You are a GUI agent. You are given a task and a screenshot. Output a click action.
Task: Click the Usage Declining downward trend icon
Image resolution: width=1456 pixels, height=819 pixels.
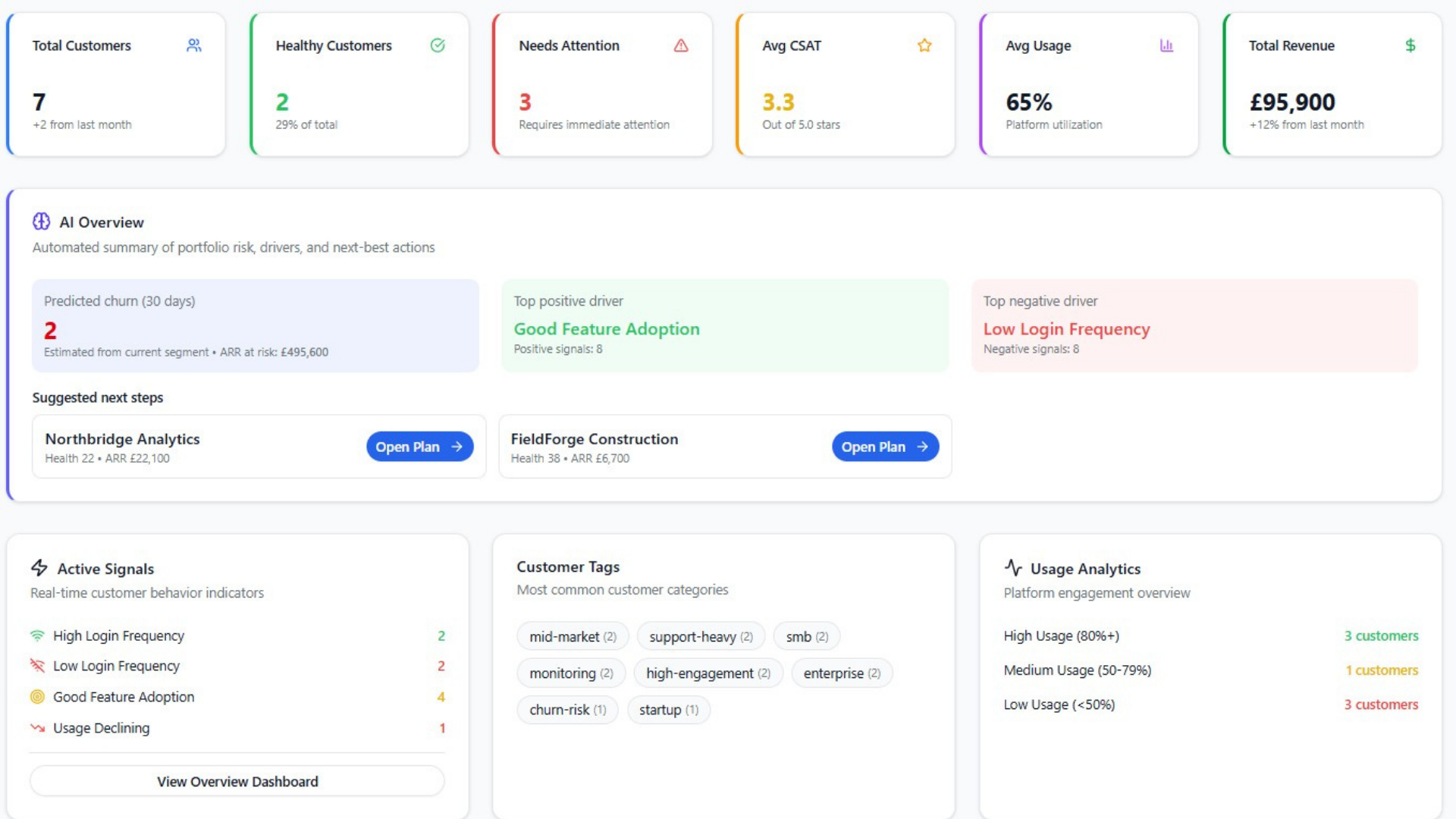[x=36, y=727]
